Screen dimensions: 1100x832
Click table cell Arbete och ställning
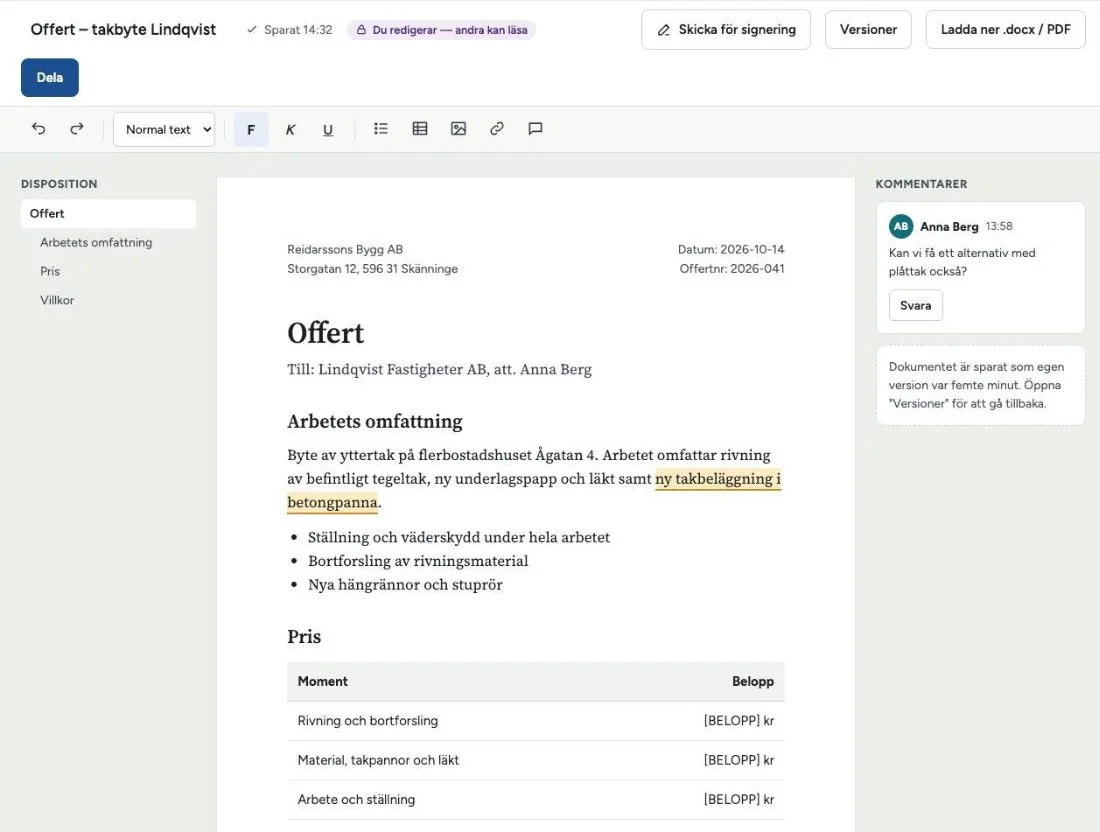point(356,800)
